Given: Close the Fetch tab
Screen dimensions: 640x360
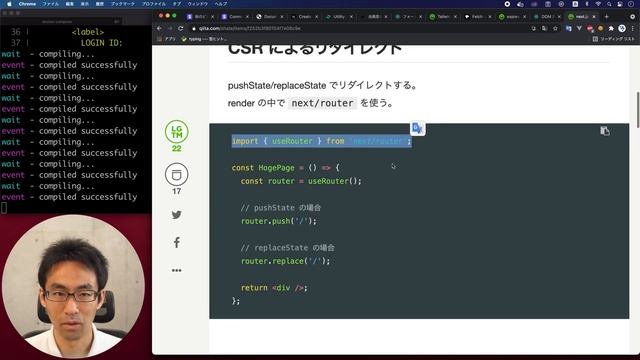Looking at the screenshot, I should 490,17.
